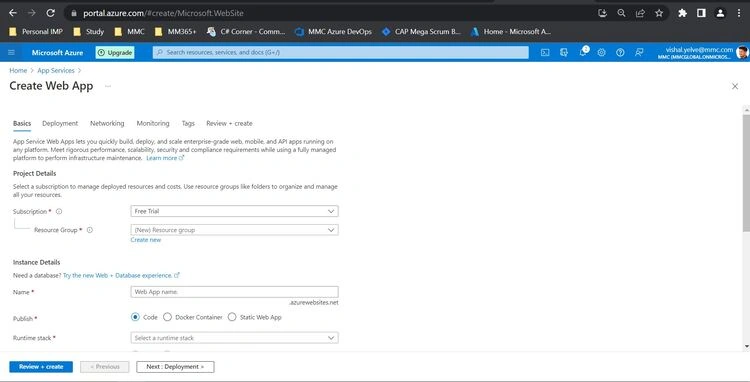Click the Azure search resources box
Viewport: 750px width, 382px height.
coord(341,53)
